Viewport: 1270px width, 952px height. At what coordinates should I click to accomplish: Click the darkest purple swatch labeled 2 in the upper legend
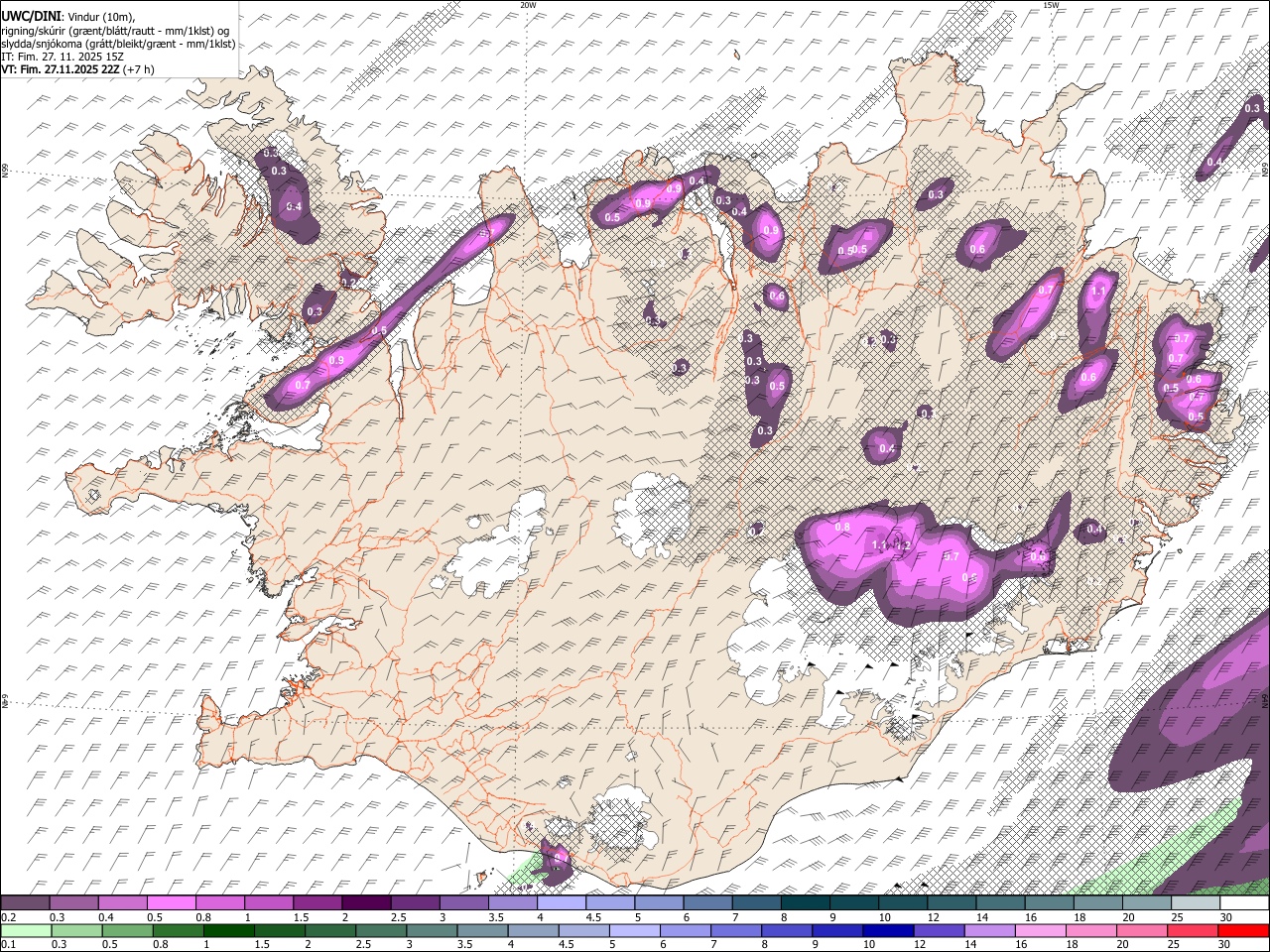click(x=365, y=903)
